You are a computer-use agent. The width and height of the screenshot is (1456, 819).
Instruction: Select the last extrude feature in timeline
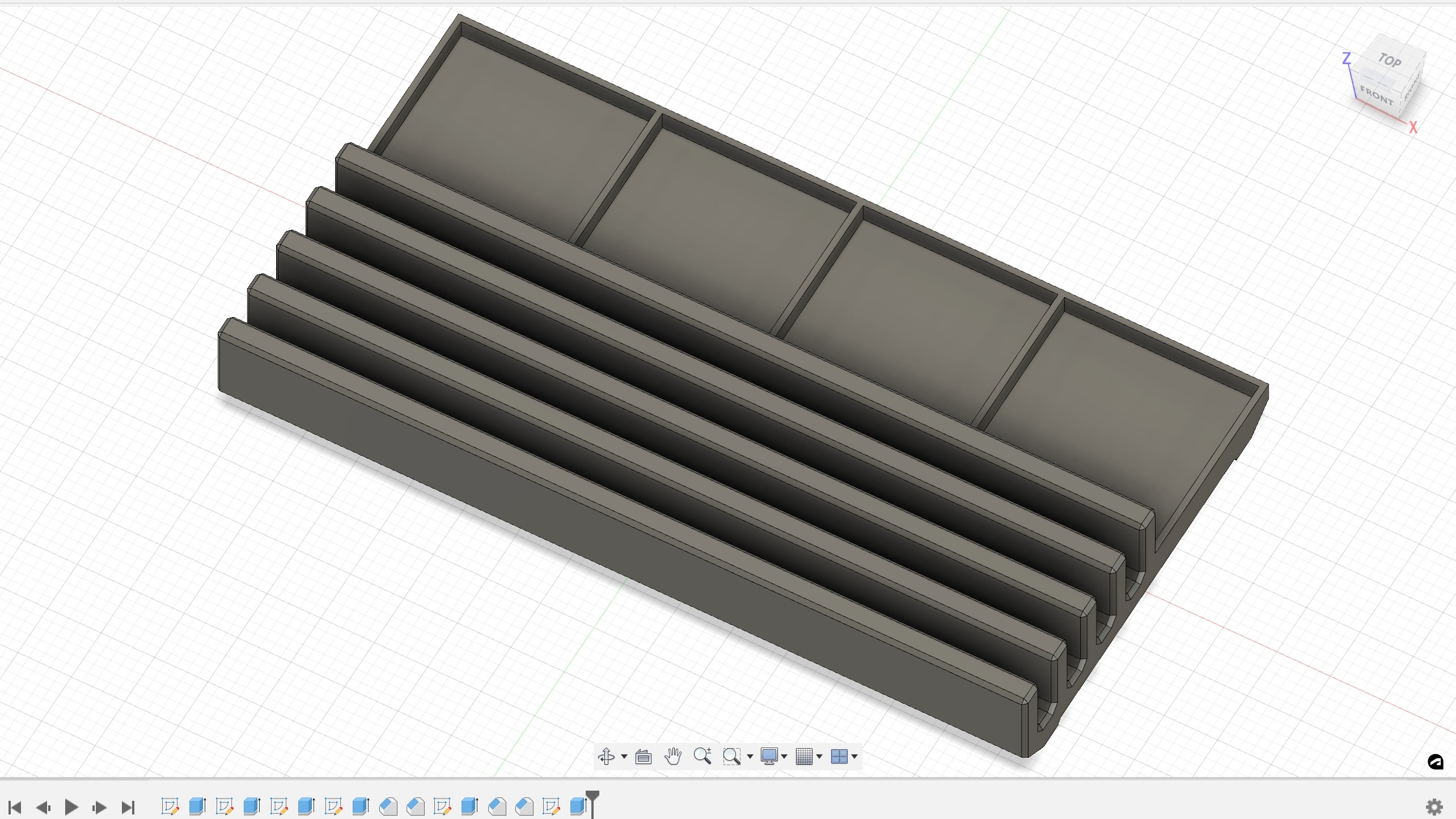coord(578,806)
